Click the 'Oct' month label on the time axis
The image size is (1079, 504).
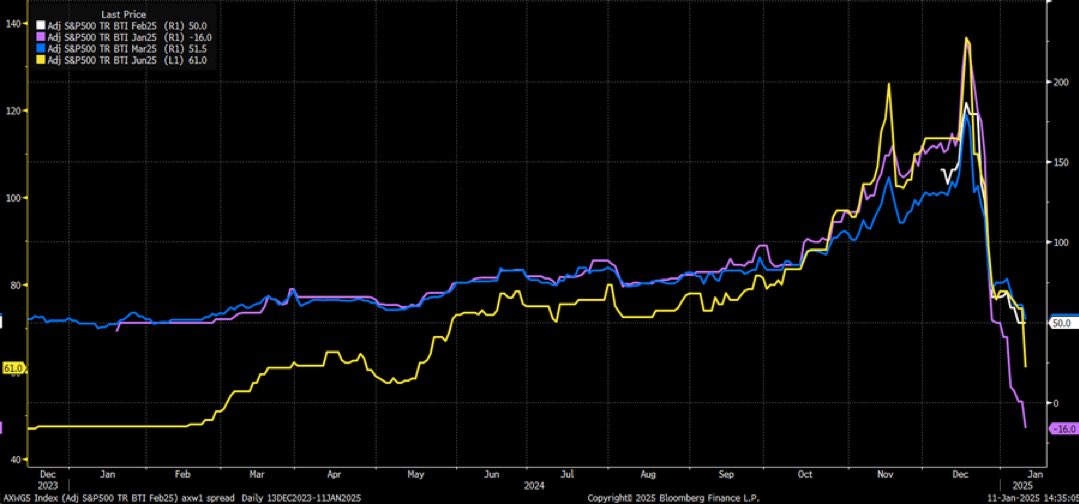tap(805, 474)
